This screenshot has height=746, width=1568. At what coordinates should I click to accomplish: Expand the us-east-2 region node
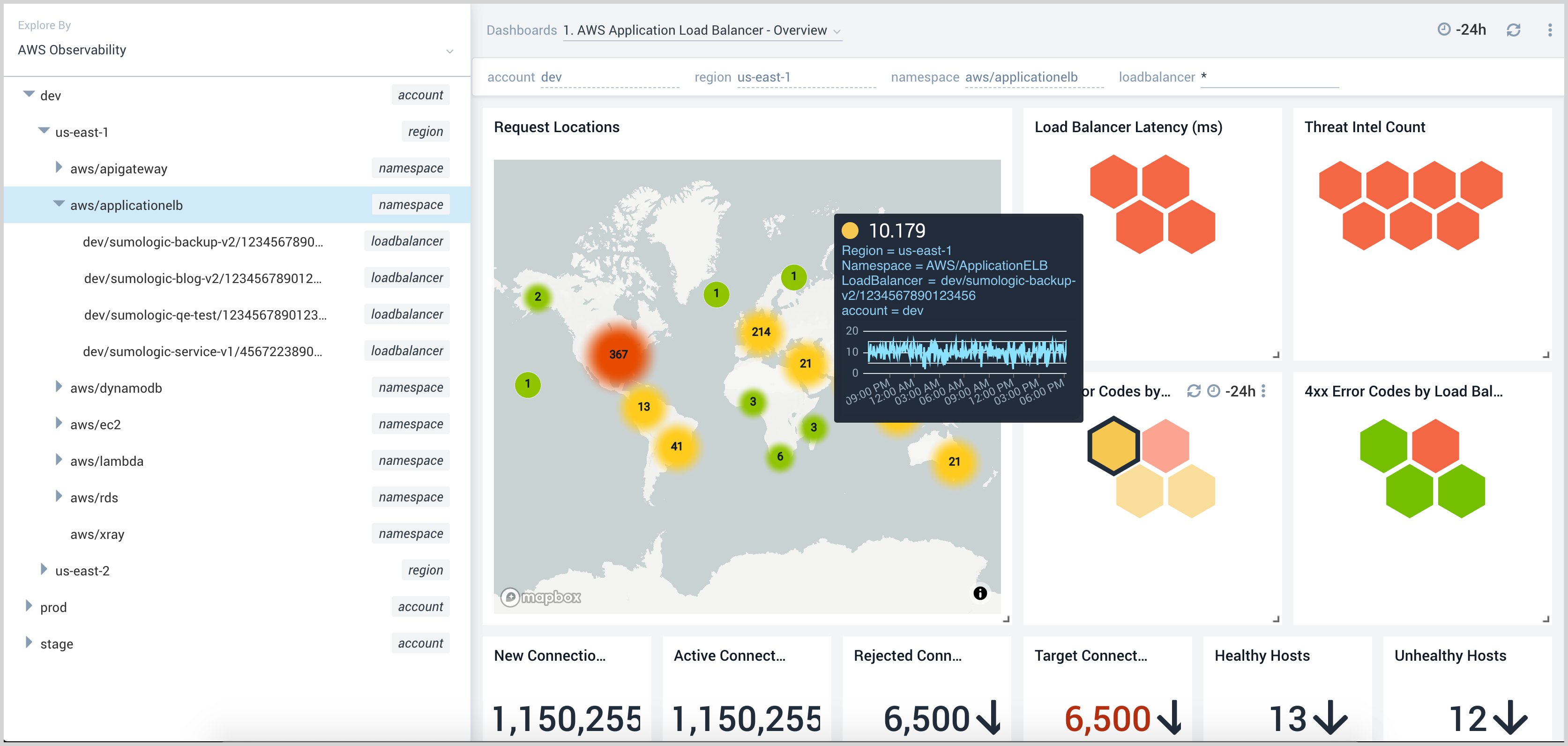tap(44, 569)
